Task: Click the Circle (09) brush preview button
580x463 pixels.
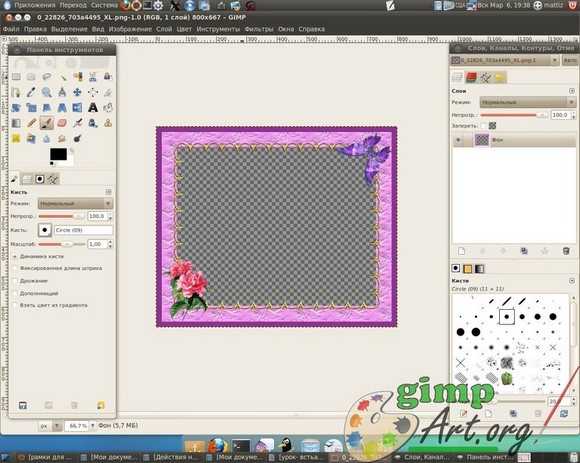Action: [45, 230]
